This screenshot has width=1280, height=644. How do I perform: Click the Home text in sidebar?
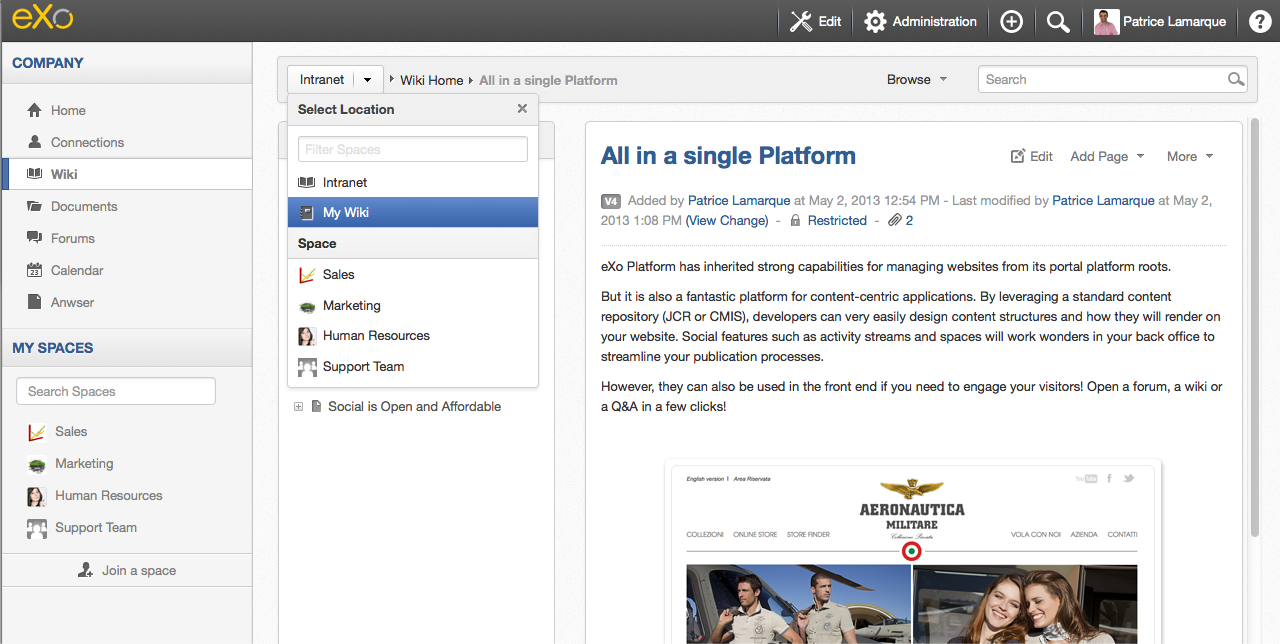69,110
